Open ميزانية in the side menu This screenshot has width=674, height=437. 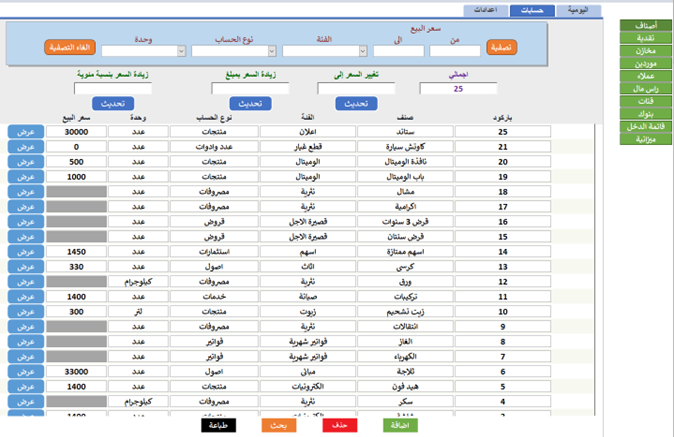coord(646,139)
